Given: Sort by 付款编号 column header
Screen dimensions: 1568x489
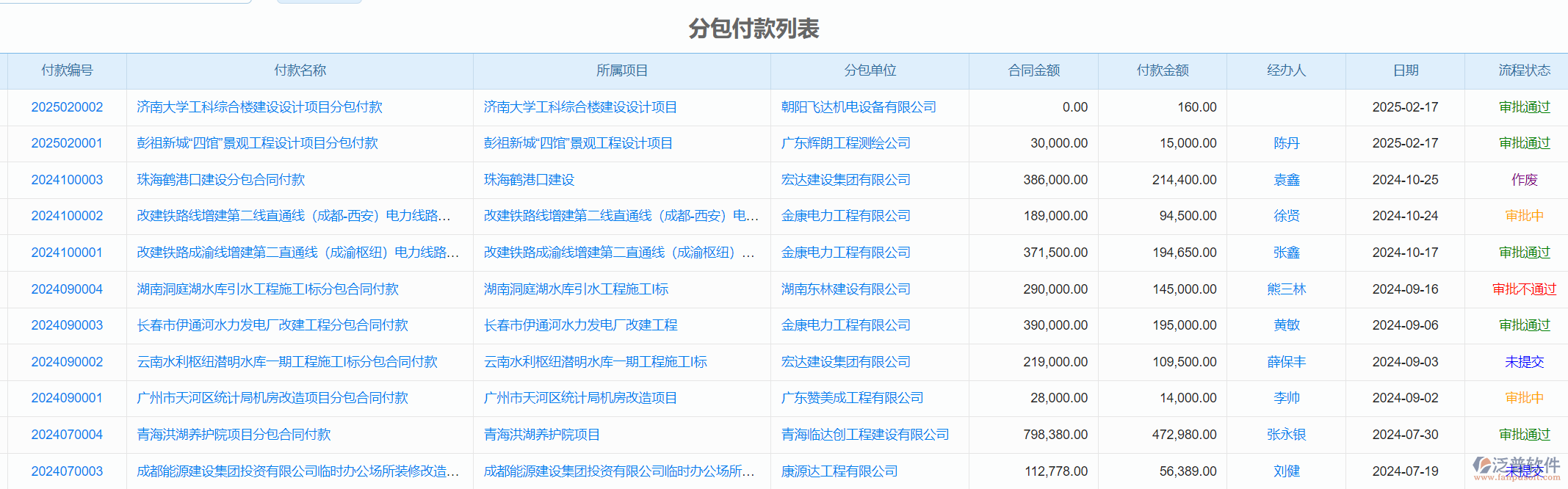Looking at the screenshot, I should pos(67,70).
